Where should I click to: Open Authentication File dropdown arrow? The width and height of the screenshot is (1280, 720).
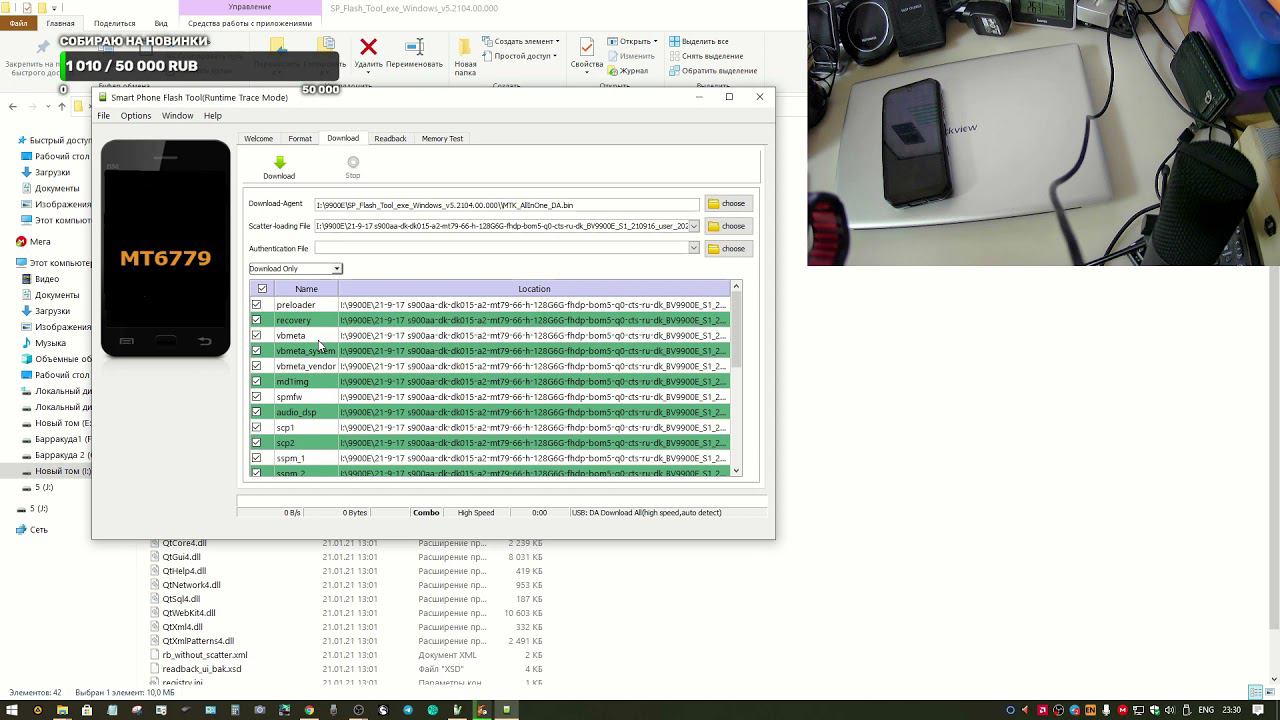tap(694, 248)
